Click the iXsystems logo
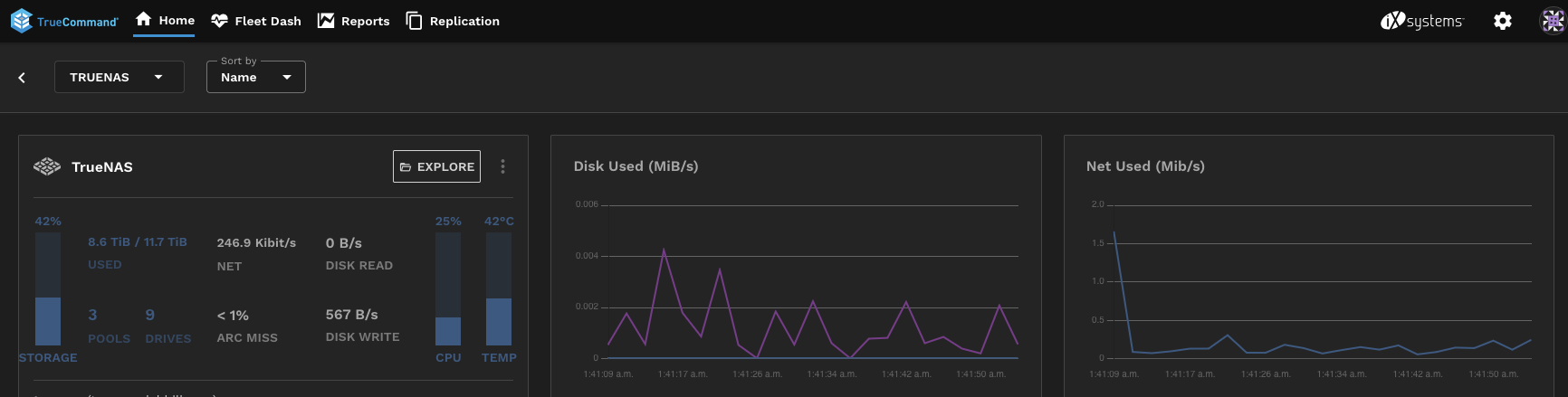This screenshot has width=1568, height=397. coord(1421,21)
